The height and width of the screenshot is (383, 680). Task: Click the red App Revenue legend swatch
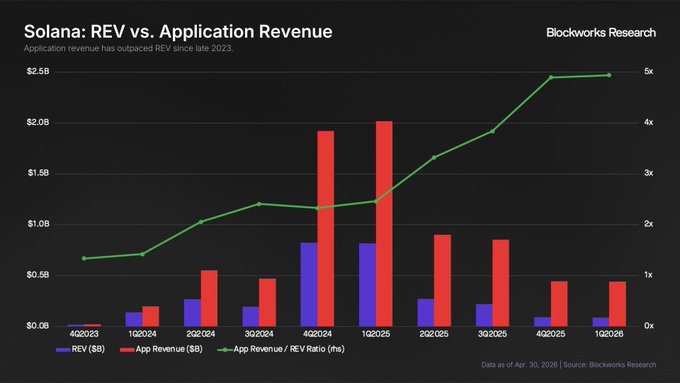[127, 350]
